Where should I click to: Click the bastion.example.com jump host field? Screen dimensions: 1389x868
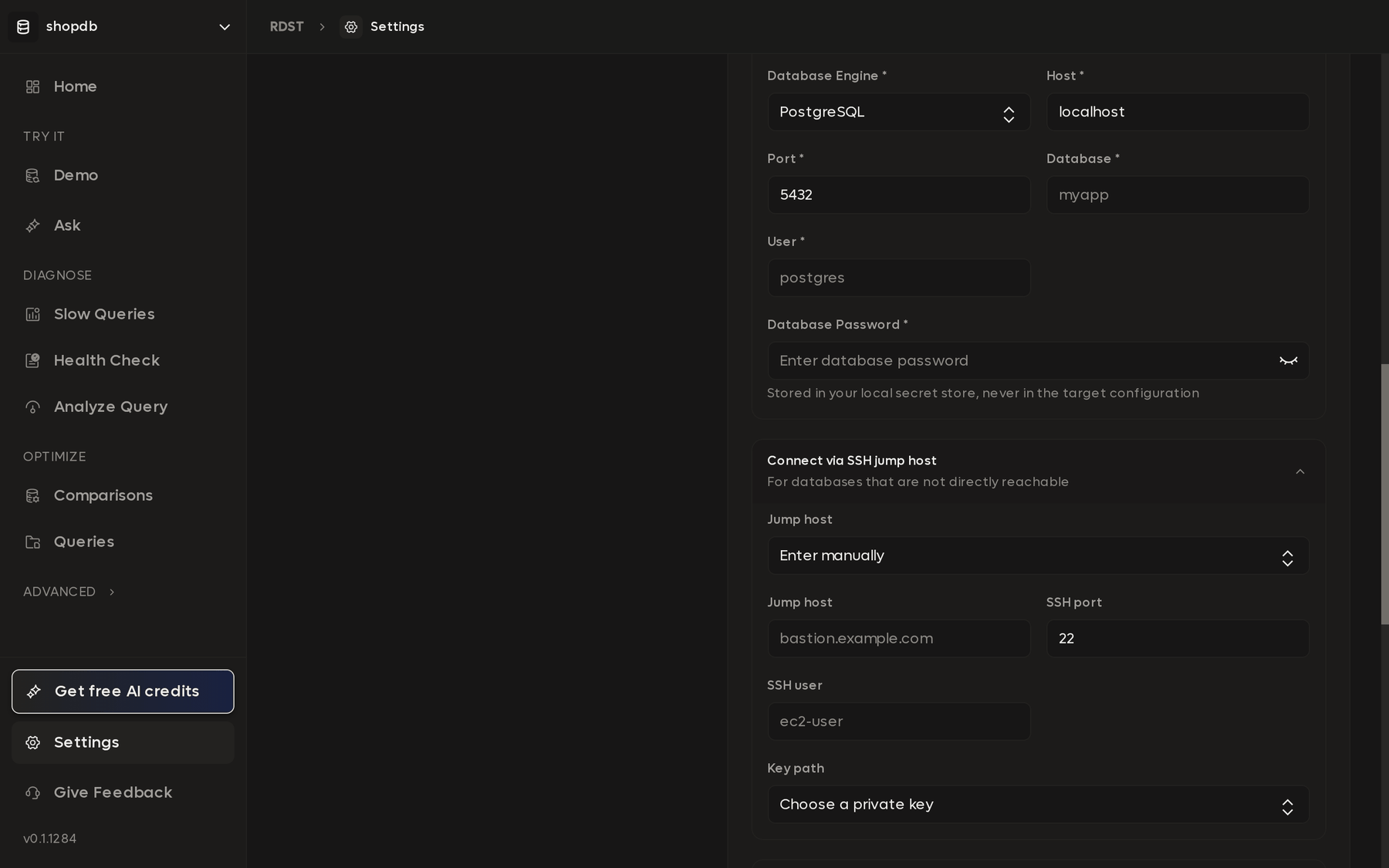pos(899,639)
